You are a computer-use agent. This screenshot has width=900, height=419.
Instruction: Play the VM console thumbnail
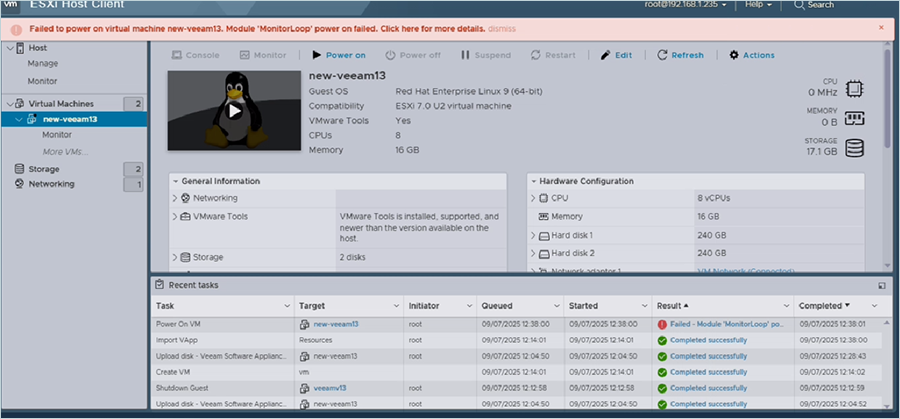[x=233, y=111]
